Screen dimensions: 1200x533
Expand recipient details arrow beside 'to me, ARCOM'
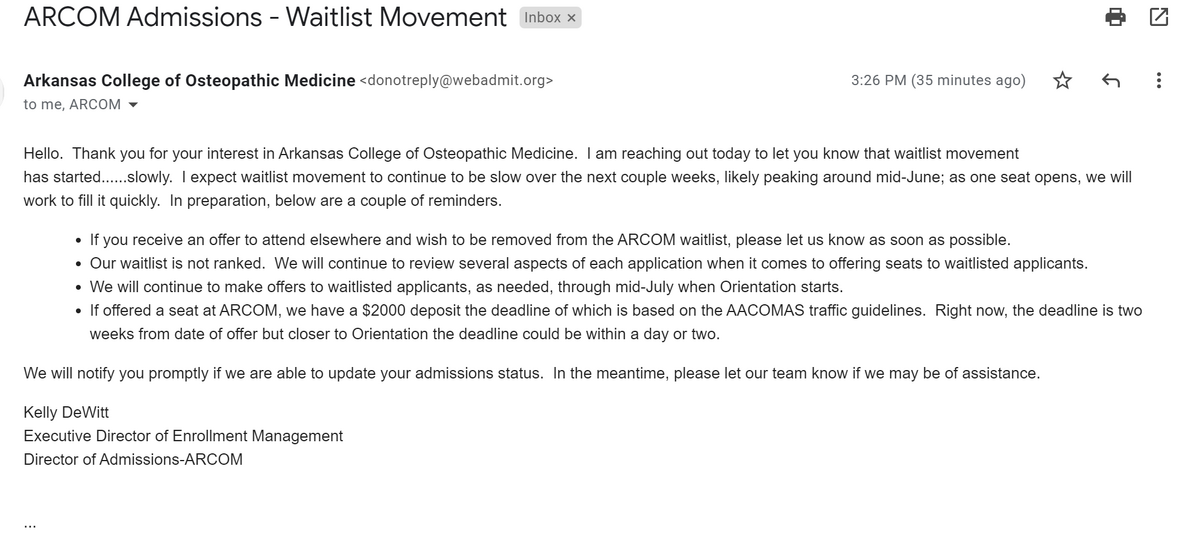[x=133, y=105]
